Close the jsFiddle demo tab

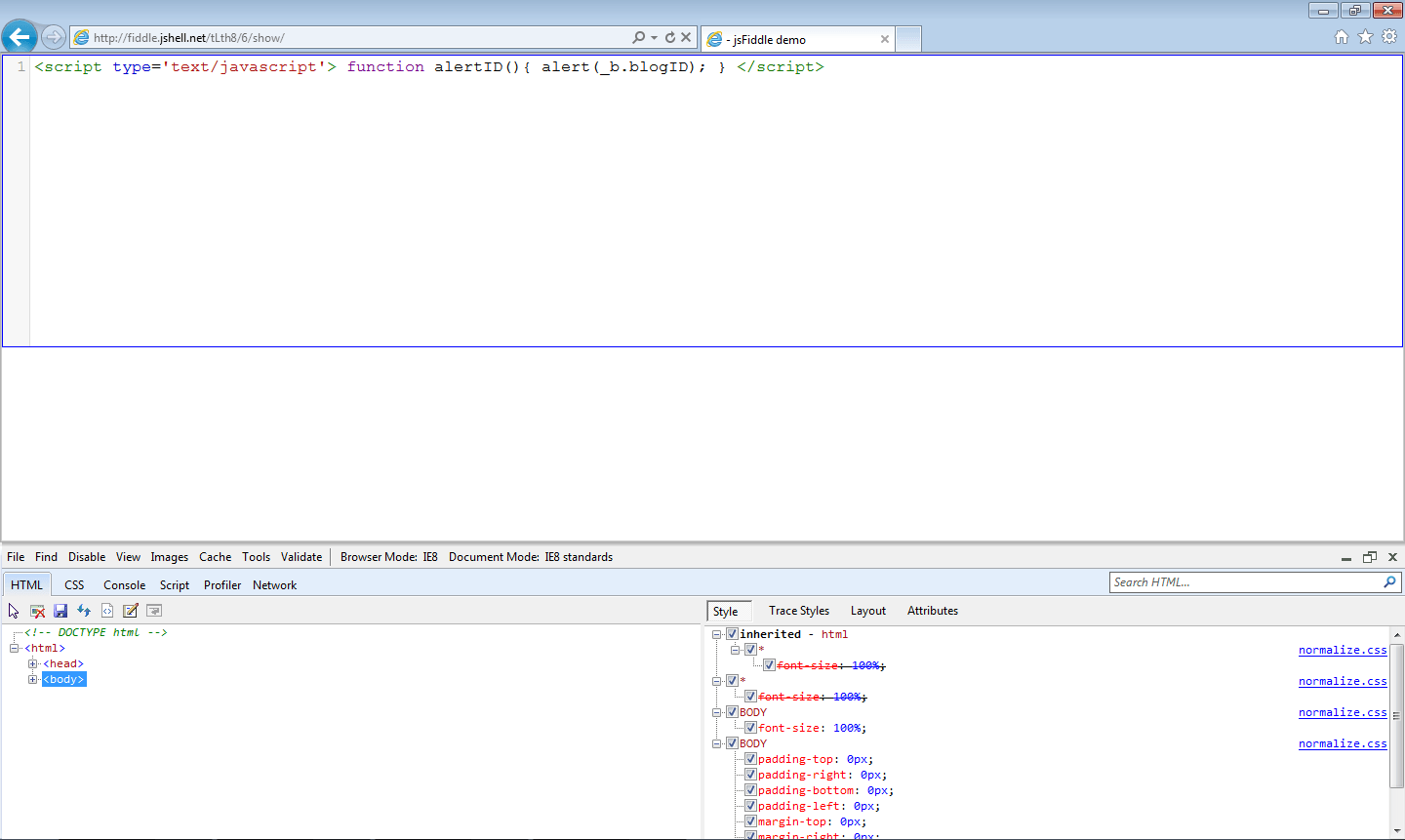(x=885, y=39)
